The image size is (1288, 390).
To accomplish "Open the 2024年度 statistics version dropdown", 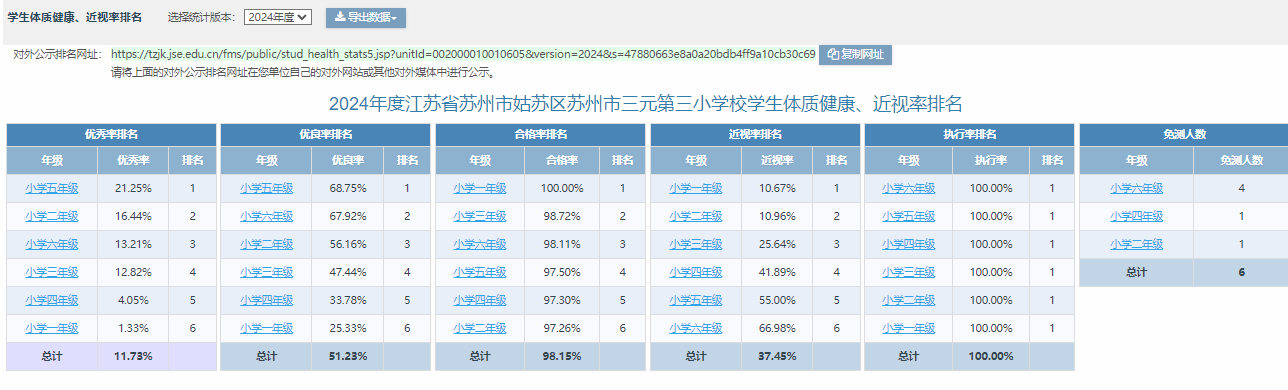I will 277,17.
